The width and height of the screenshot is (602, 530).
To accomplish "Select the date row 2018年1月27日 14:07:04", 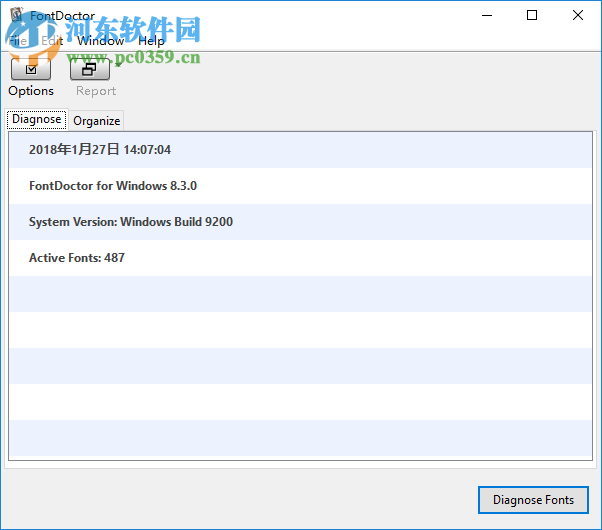I will coord(300,150).
